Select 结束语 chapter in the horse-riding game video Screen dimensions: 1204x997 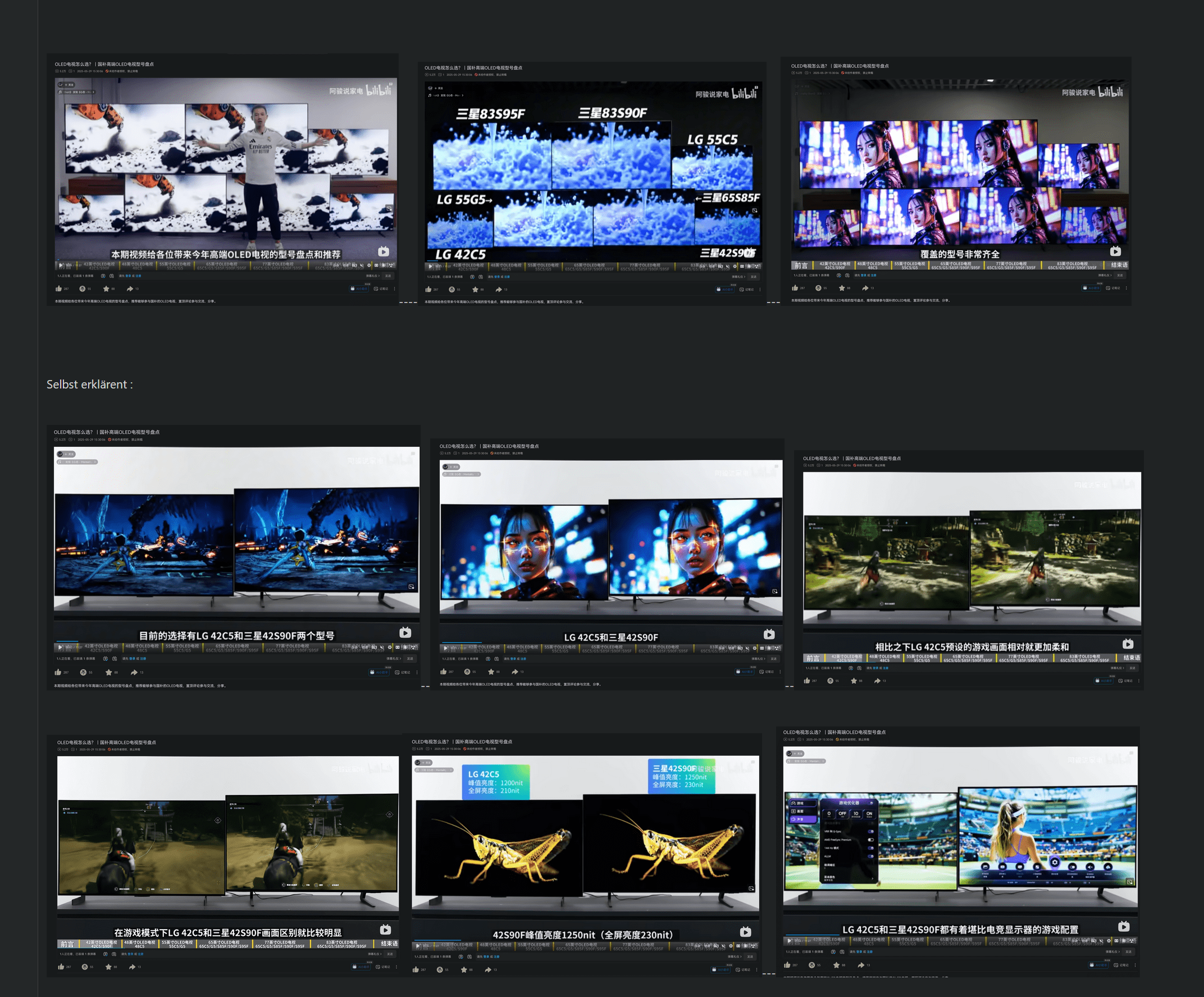click(x=389, y=944)
